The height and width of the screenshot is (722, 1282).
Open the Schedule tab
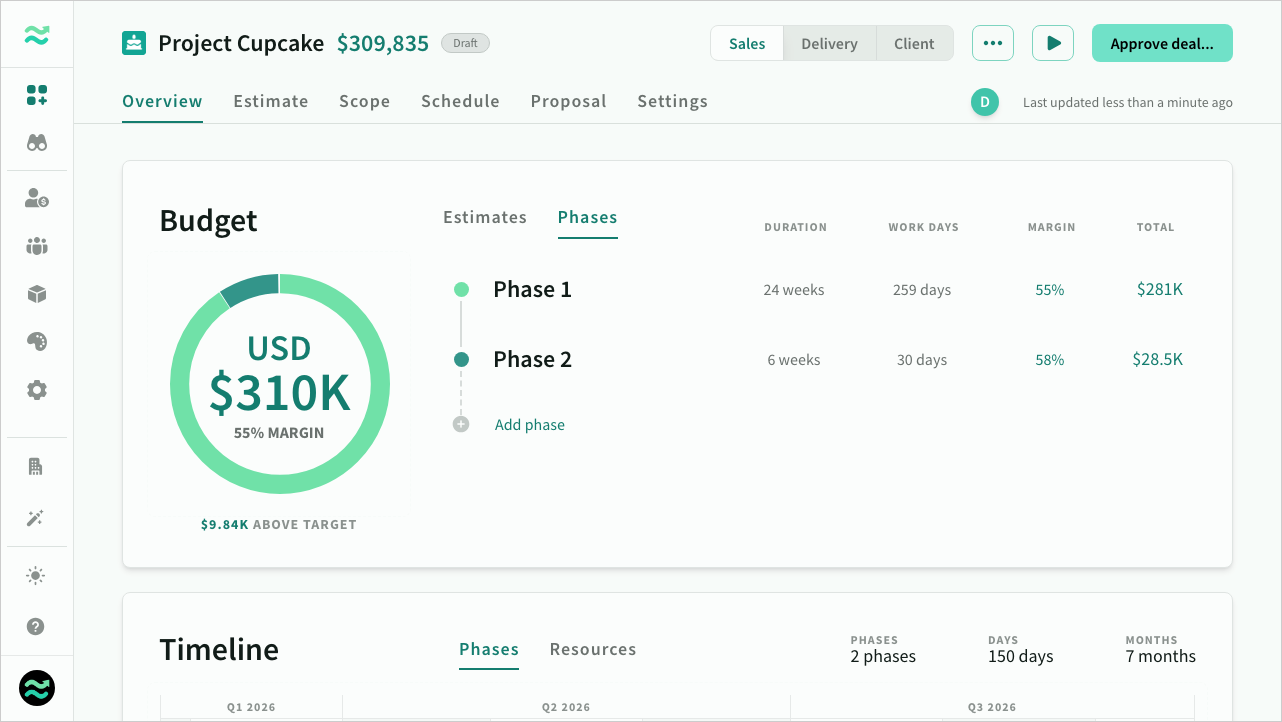pos(460,101)
